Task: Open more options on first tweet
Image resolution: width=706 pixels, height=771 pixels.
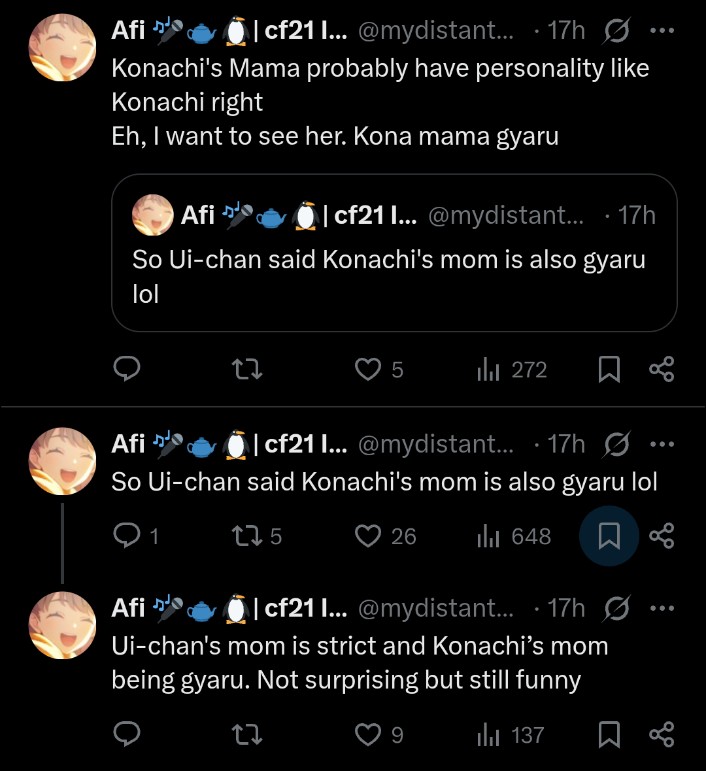Action: 661,30
